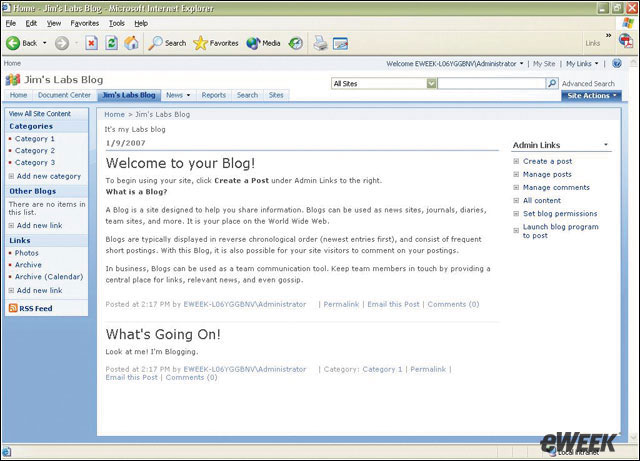Viewport: 640px width, 461px height.
Task: Open Launch blog program to post link
Action: (x=560, y=231)
